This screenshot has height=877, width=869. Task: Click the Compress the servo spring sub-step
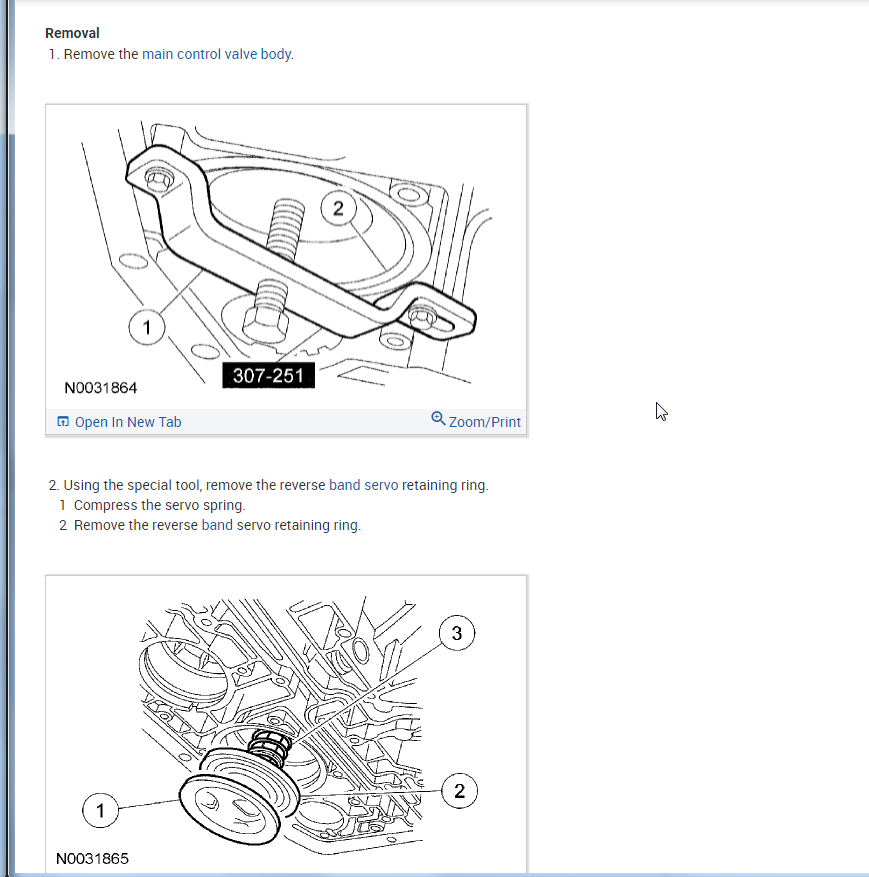(x=159, y=505)
